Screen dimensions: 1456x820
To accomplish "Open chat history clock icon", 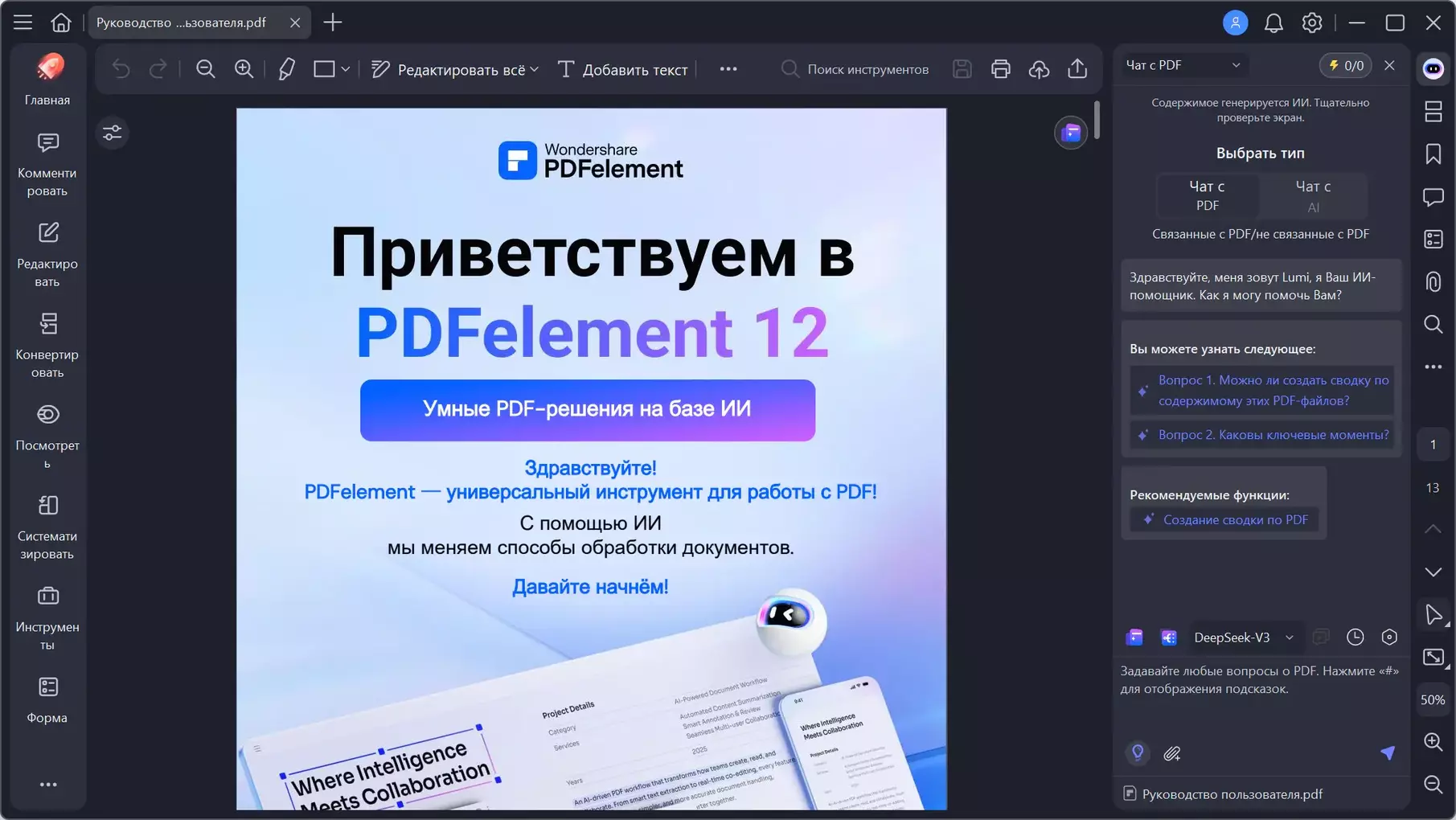I will (1355, 638).
